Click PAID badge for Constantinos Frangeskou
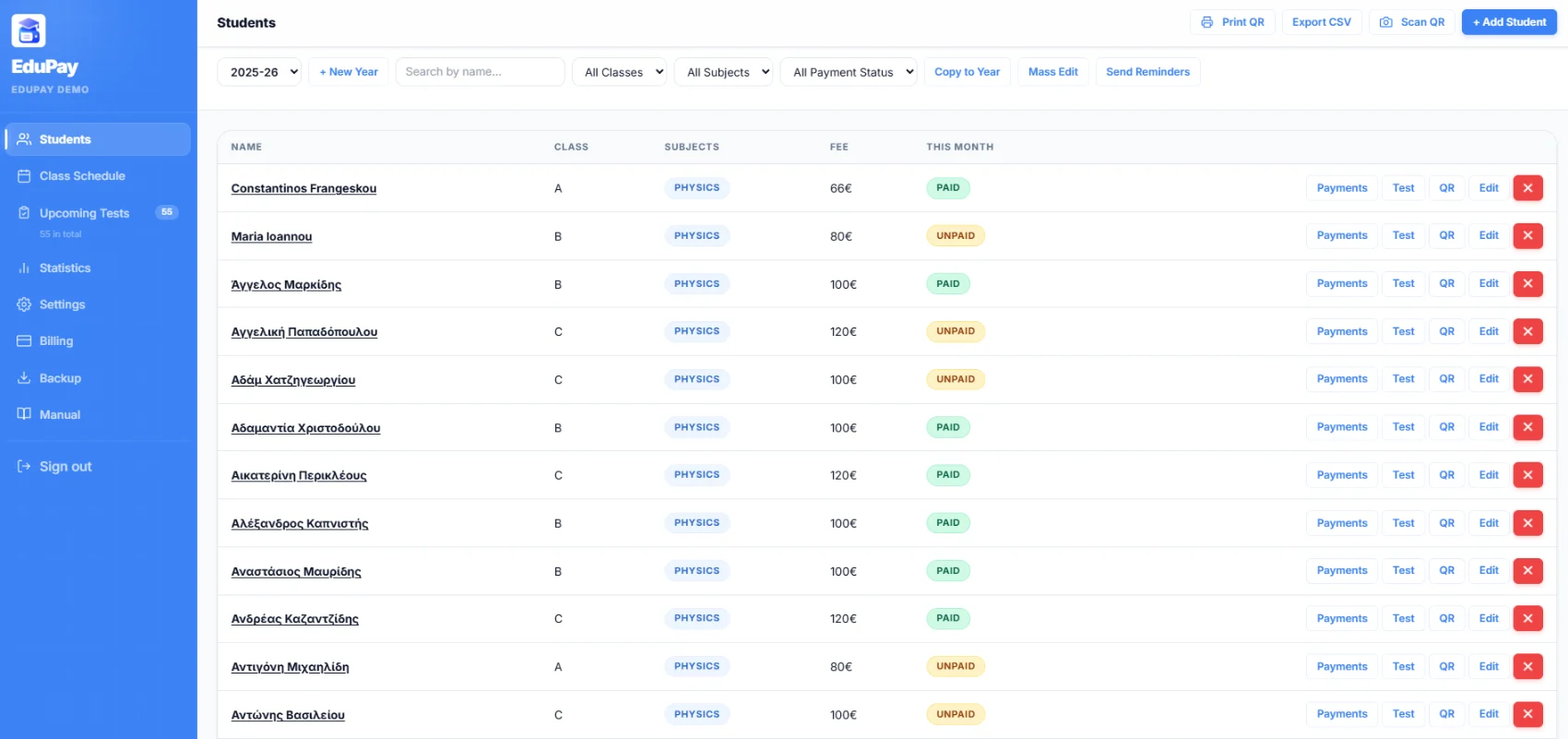This screenshot has width=1568, height=739. coord(948,188)
